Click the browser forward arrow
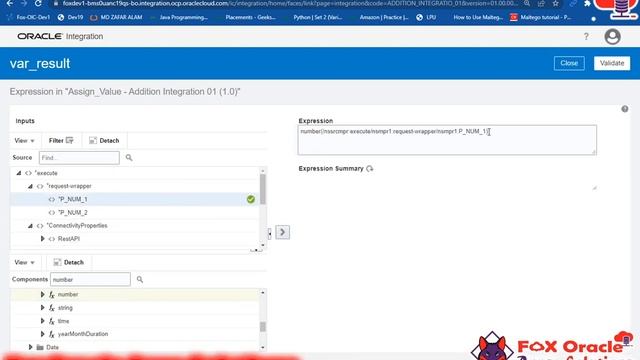 click(x=24, y=3)
